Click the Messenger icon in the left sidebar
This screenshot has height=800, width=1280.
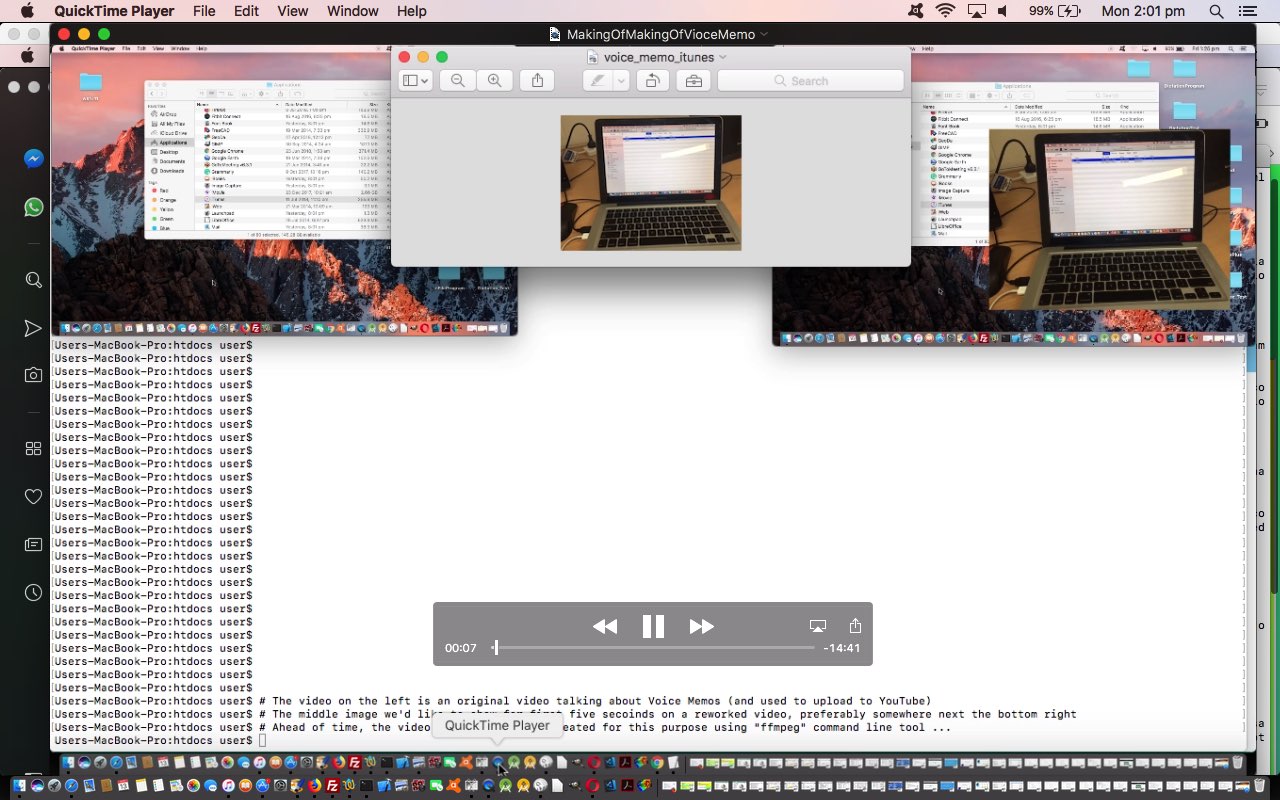click(x=33, y=159)
